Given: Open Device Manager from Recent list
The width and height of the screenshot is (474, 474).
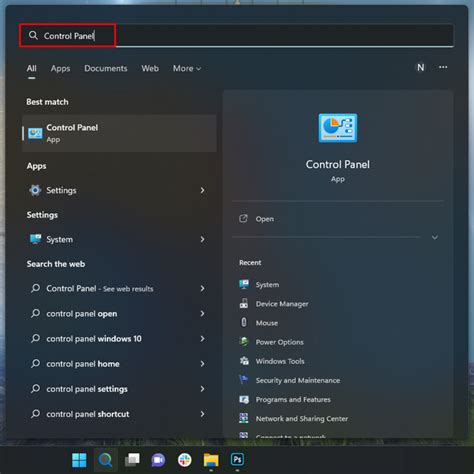Looking at the screenshot, I should [282, 304].
